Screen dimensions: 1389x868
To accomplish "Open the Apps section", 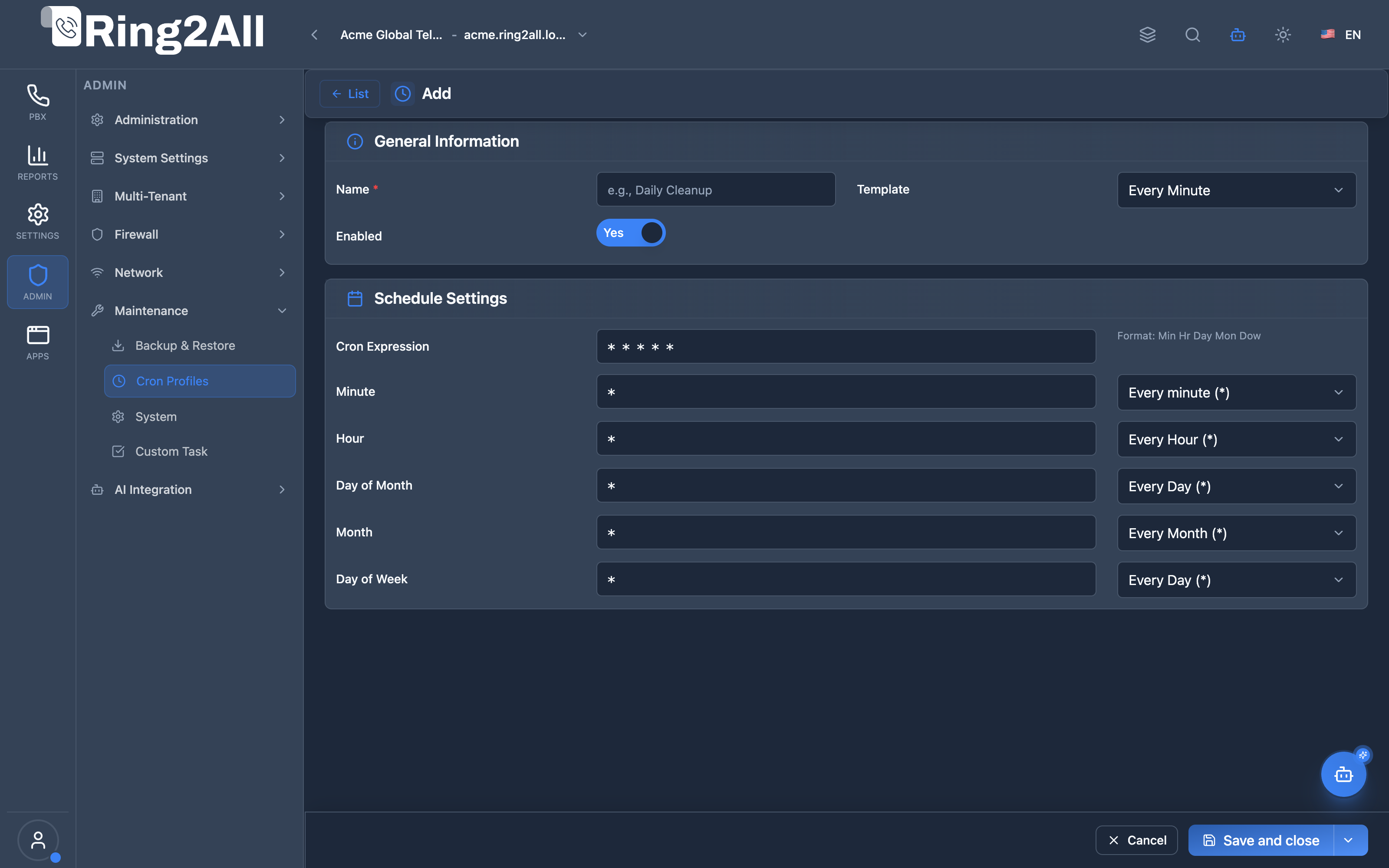I will [37, 342].
